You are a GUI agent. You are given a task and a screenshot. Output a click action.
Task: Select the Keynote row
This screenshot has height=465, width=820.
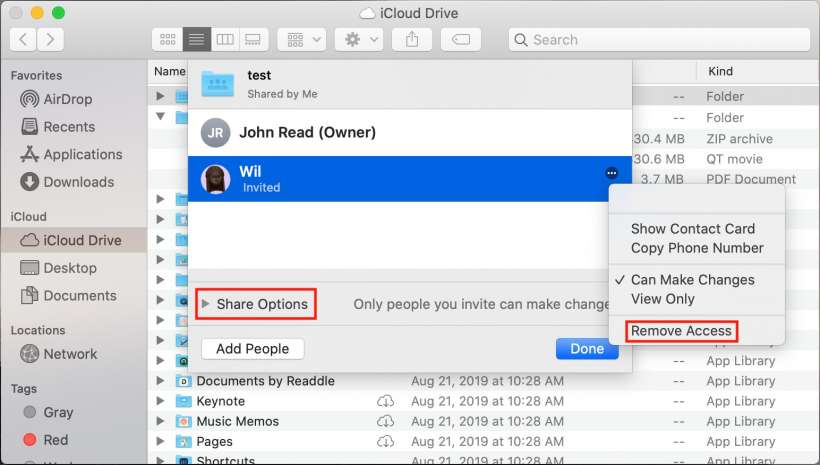(x=484, y=401)
